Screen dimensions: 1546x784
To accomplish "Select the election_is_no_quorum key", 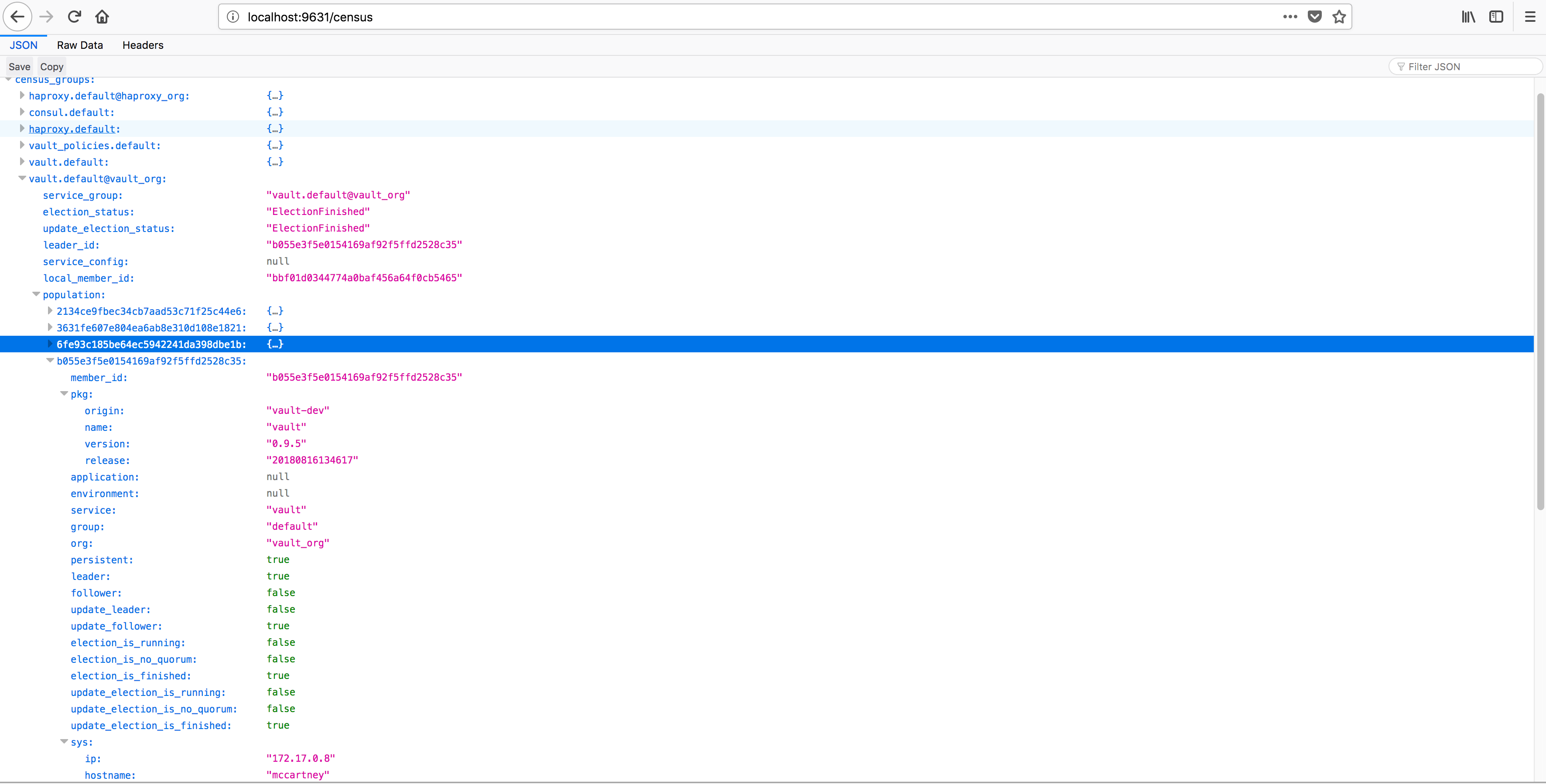I will coord(133,659).
